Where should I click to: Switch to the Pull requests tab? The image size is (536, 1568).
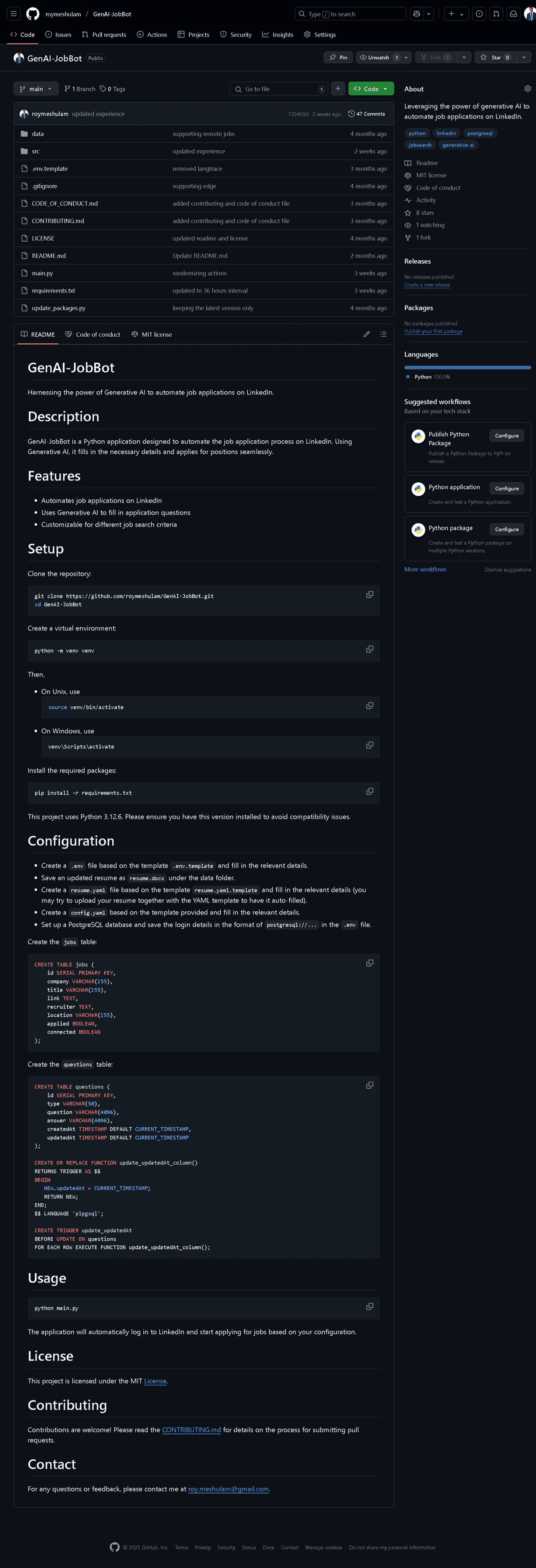(x=104, y=35)
